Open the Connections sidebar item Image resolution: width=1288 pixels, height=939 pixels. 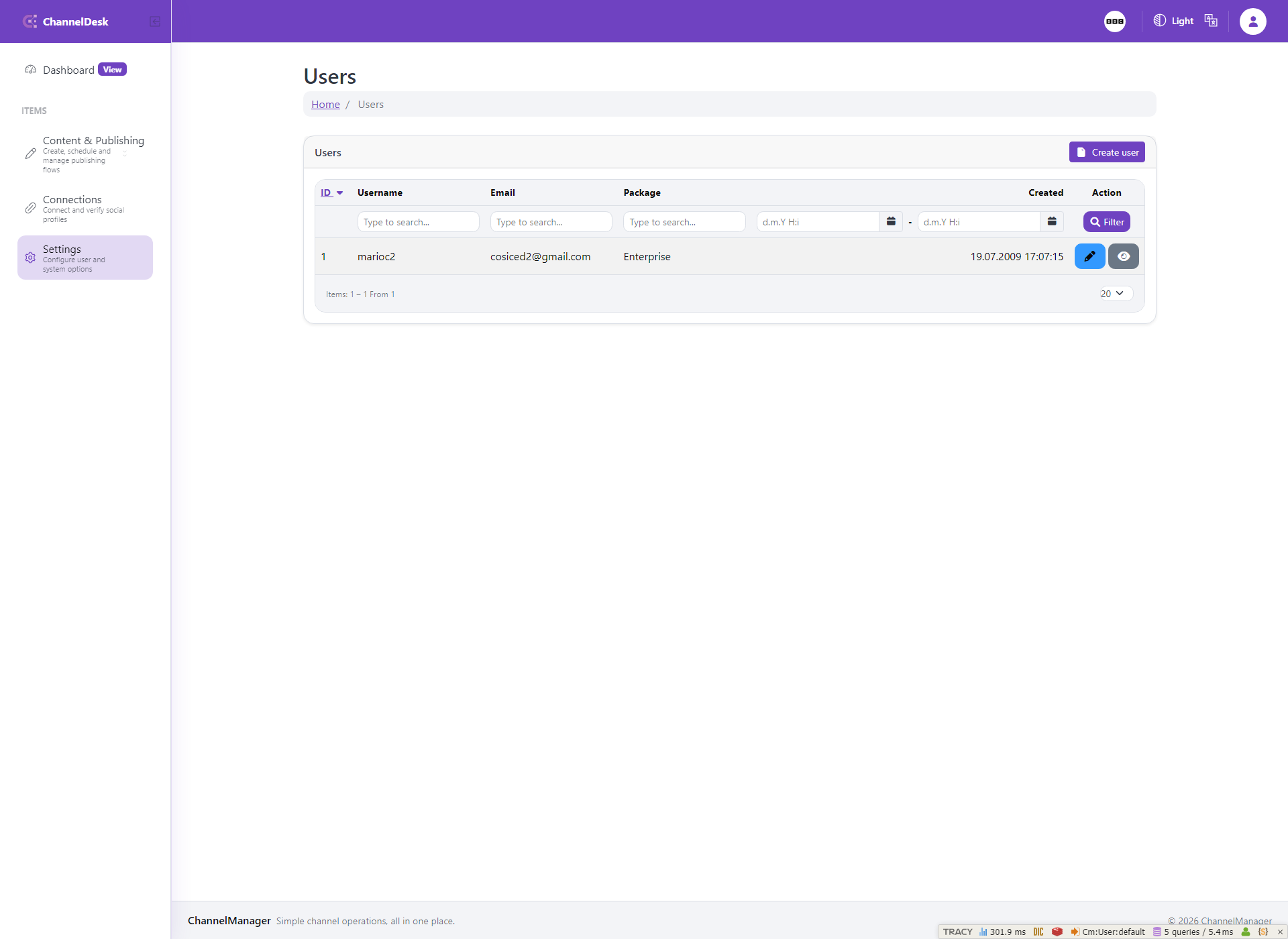pos(85,209)
